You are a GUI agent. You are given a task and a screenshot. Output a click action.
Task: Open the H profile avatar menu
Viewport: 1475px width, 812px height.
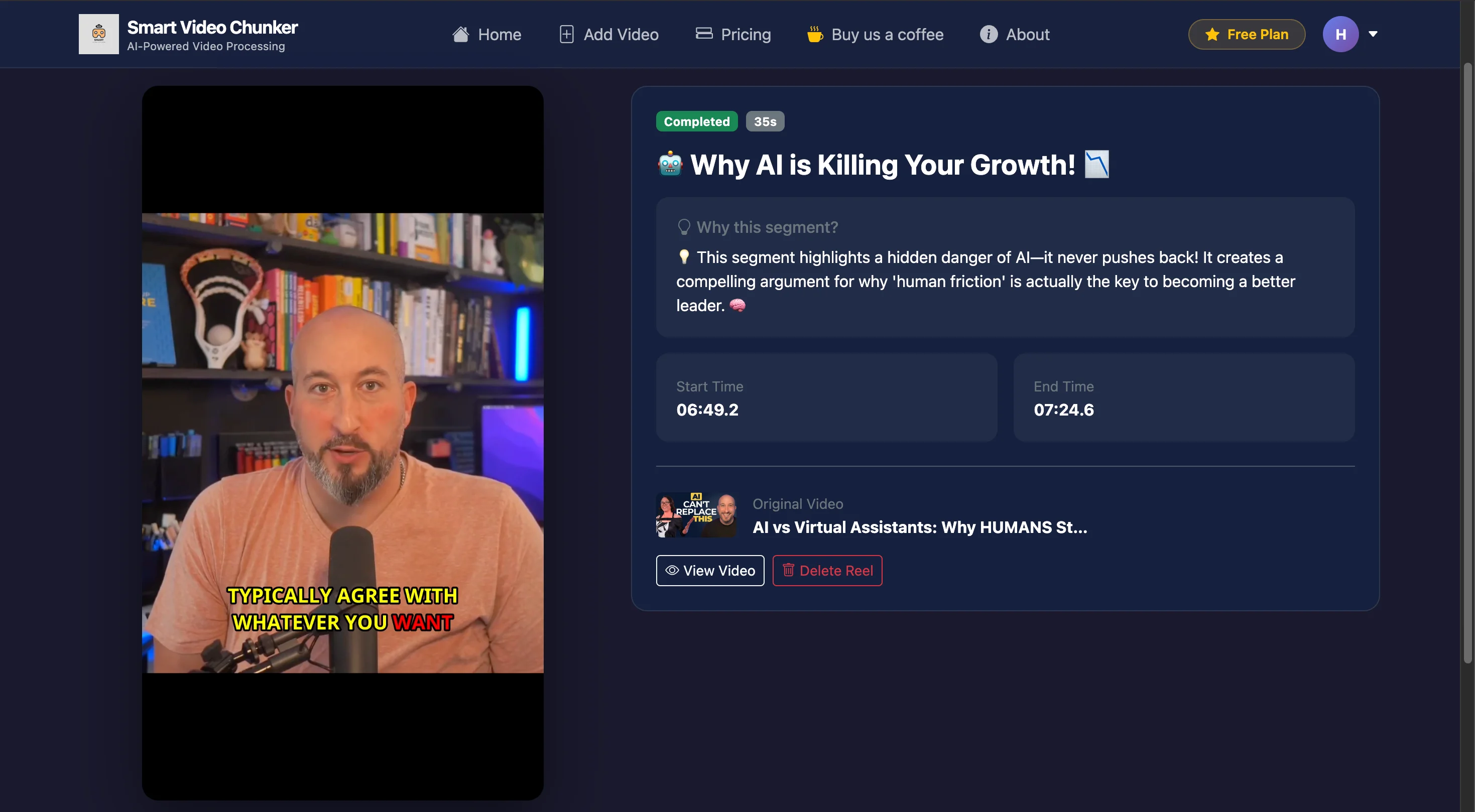pyautogui.click(x=1340, y=34)
